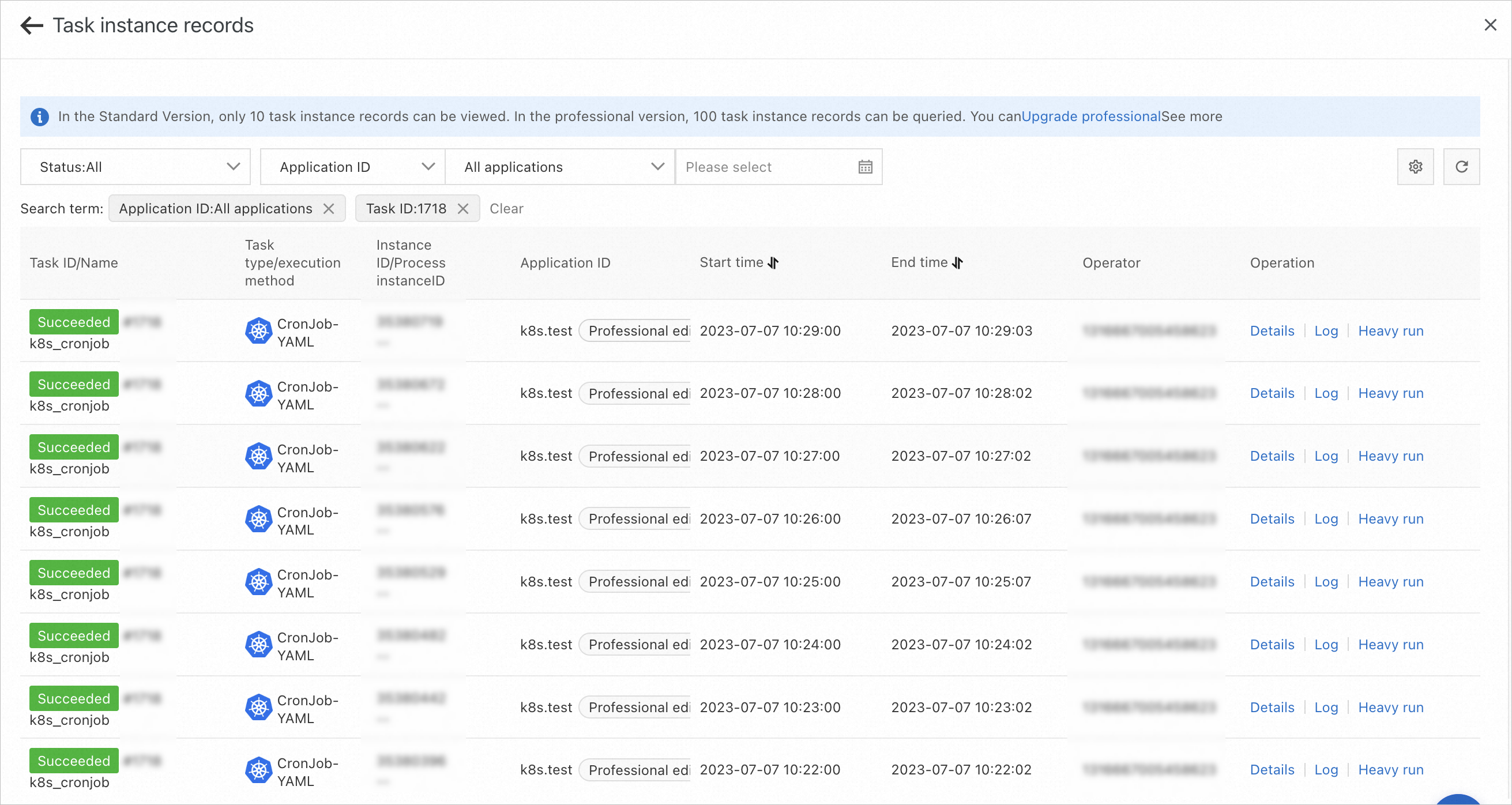
Task: View Log for the 10:29:00 instance
Action: (x=1326, y=331)
